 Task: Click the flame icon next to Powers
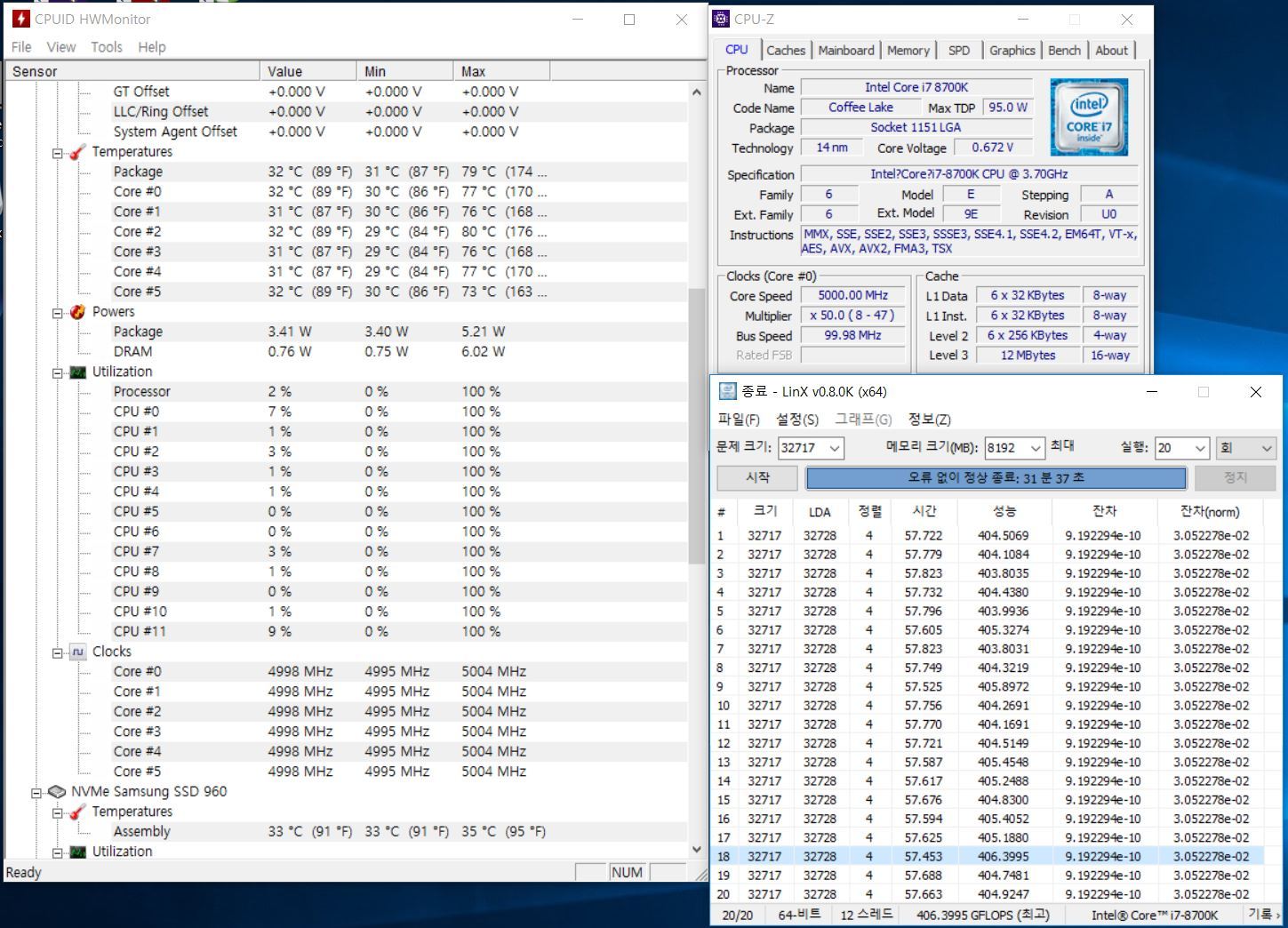[x=78, y=312]
